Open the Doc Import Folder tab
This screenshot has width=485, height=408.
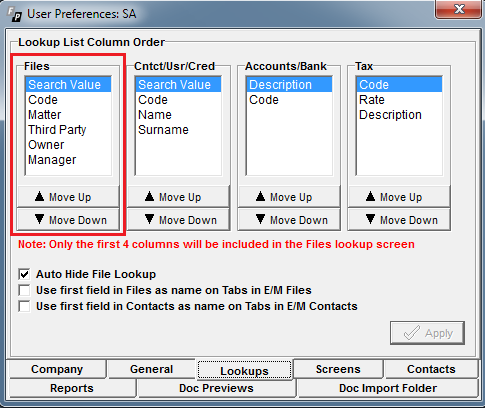[388, 388]
